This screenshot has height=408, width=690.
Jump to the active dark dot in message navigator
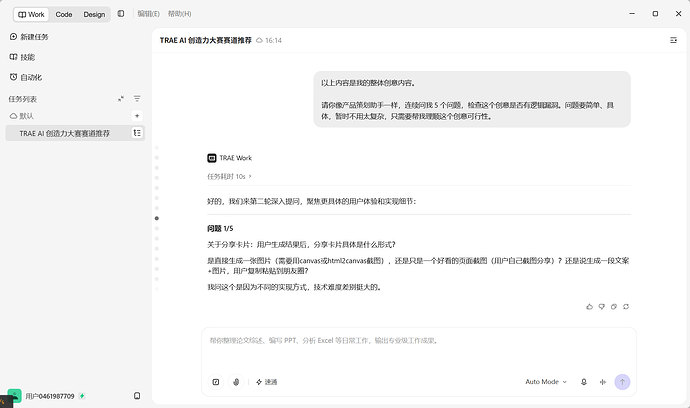(x=157, y=218)
